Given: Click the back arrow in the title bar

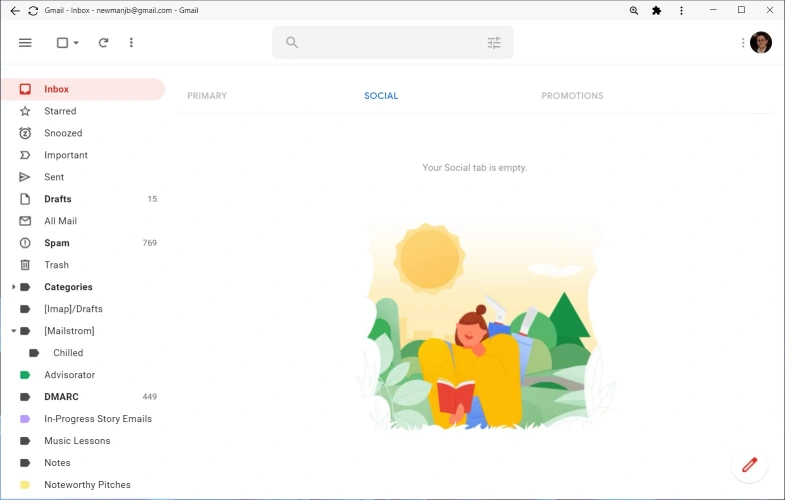Looking at the screenshot, I should (x=15, y=10).
